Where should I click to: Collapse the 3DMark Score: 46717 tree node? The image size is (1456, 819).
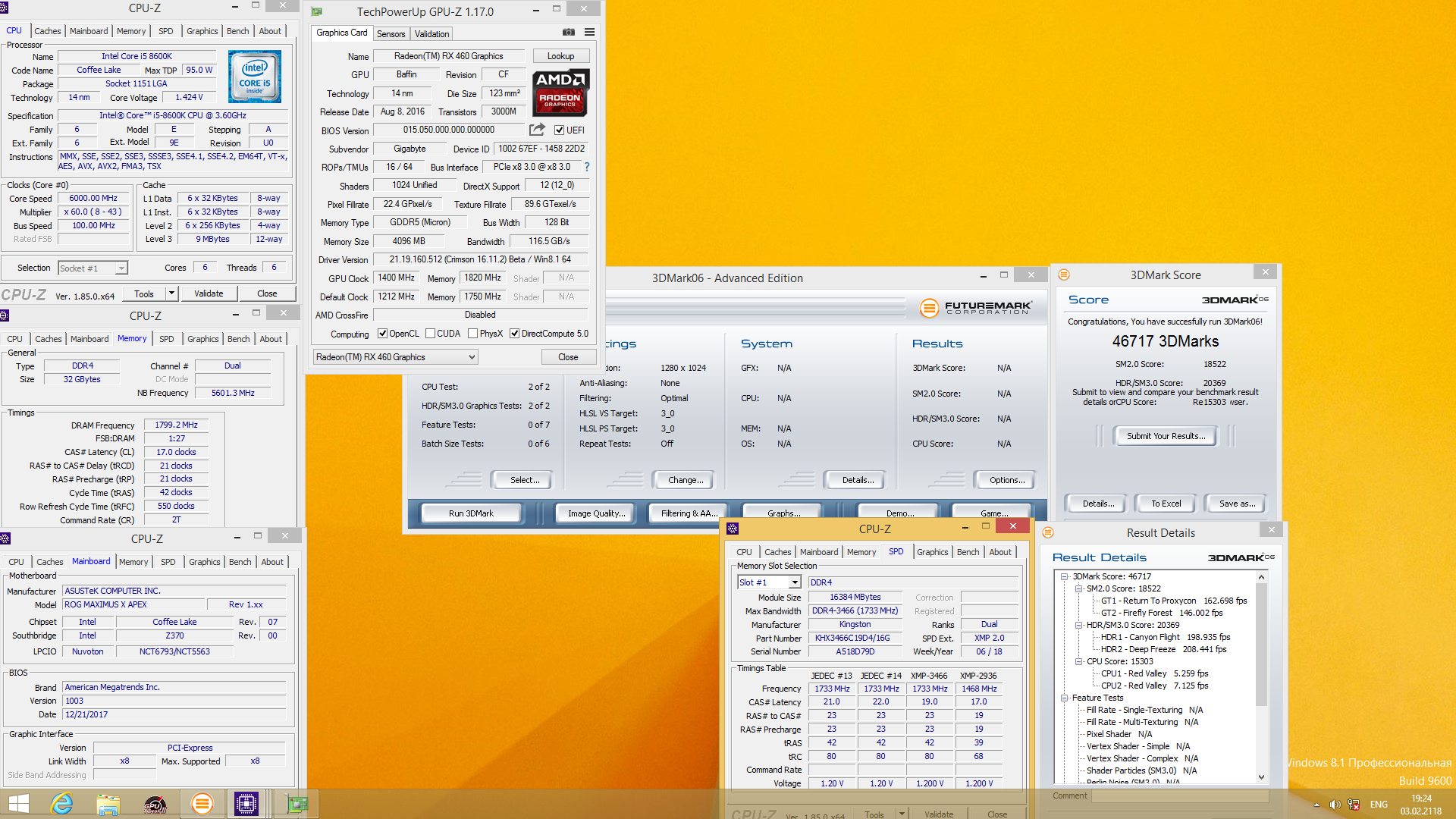tap(1065, 576)
